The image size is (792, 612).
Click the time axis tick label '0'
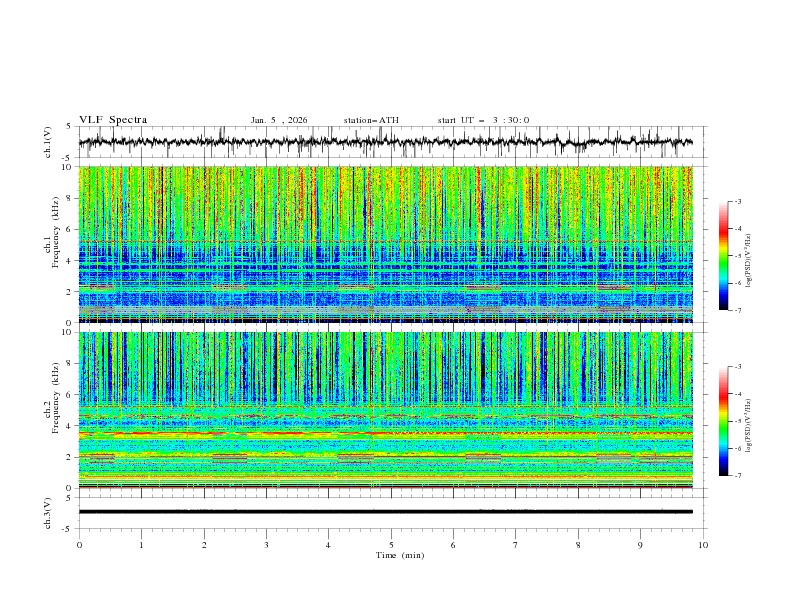pos(79,545)
